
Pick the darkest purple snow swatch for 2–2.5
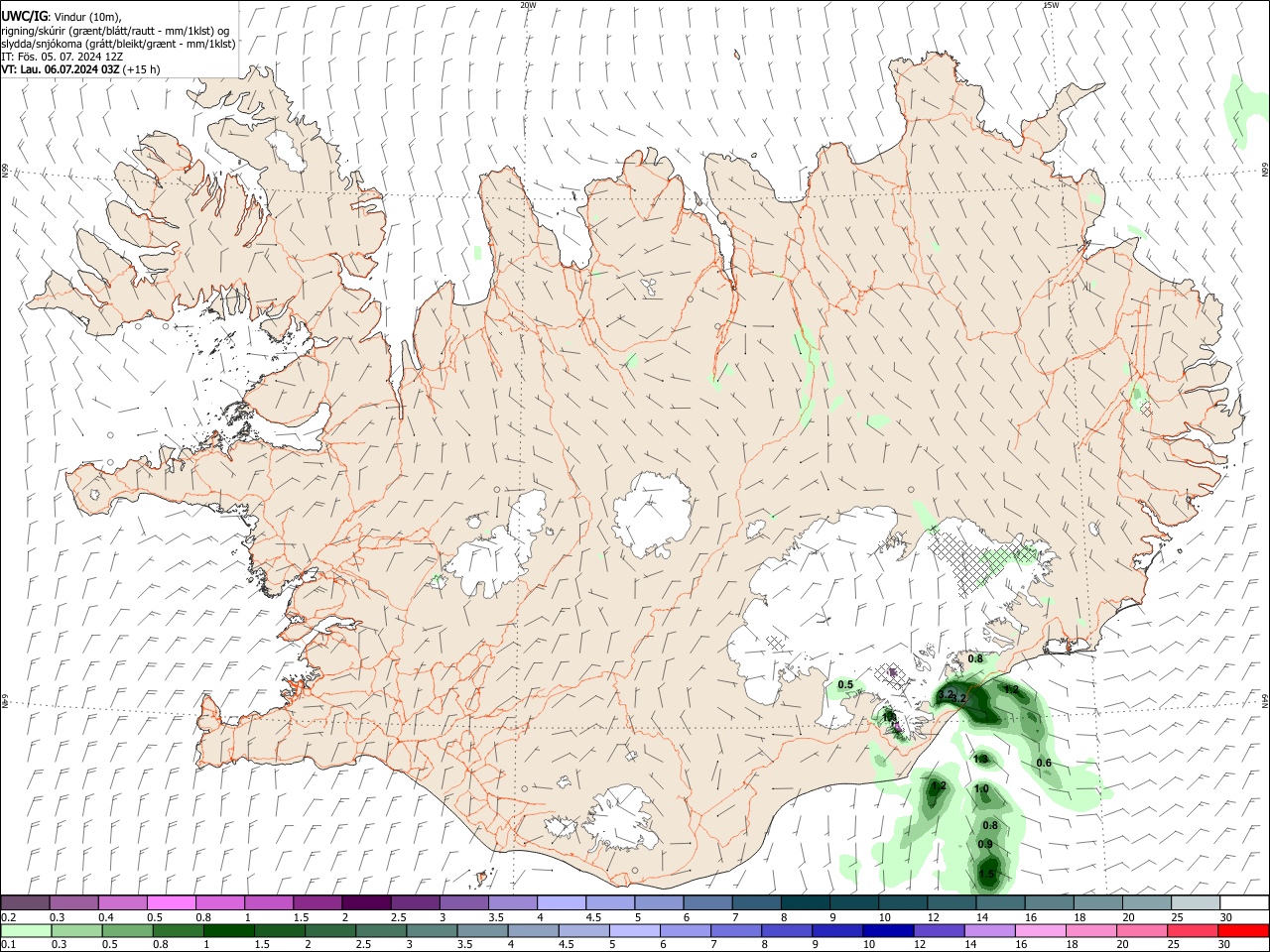(x=366, y=903)
